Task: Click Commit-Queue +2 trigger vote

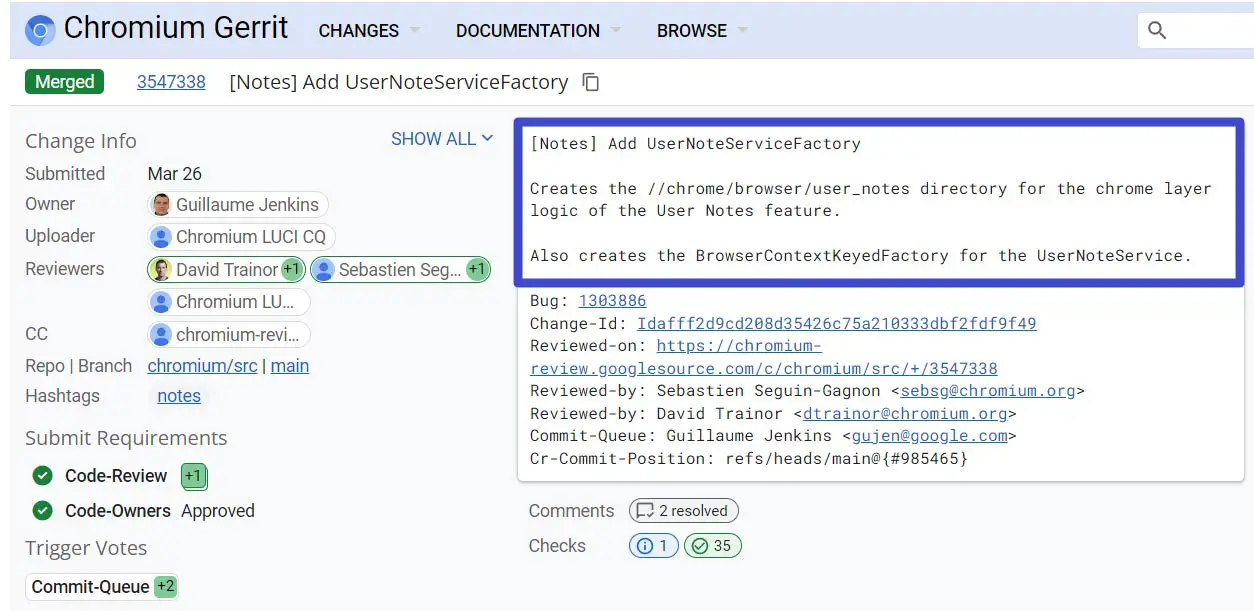Action: point(165,587)
